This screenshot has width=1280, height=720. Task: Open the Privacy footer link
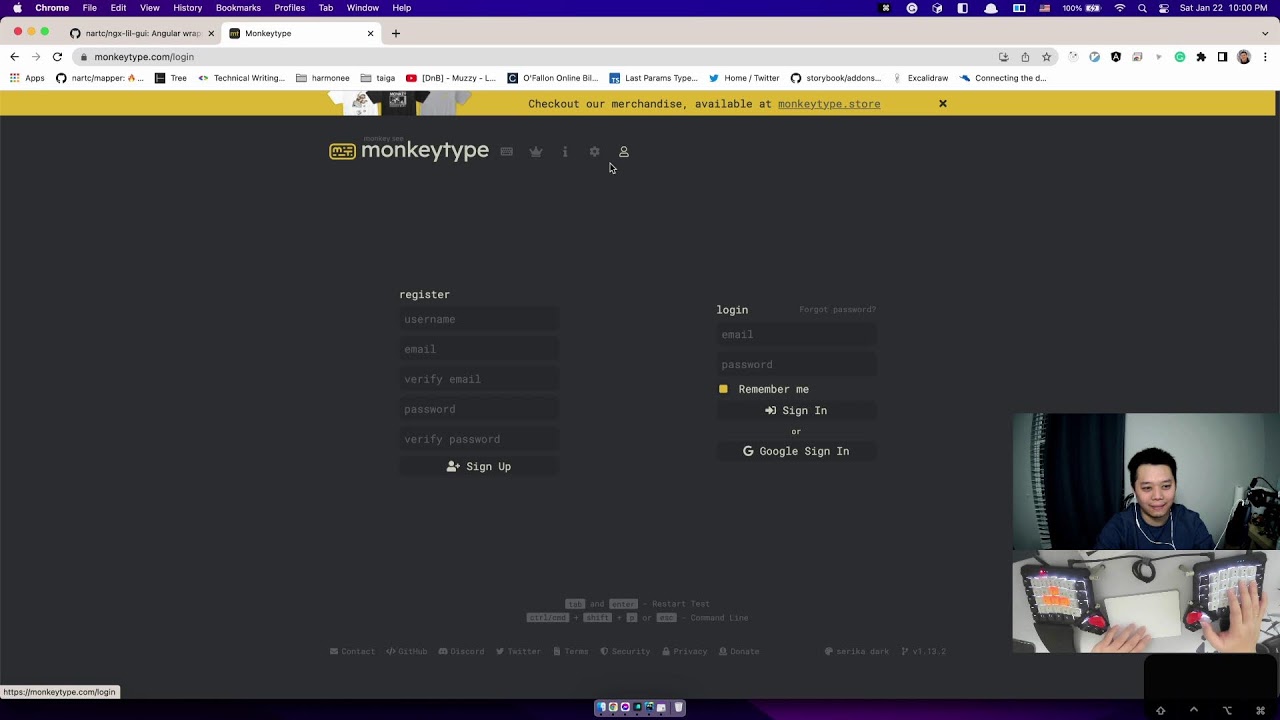pyautogui.click(x=684, y=651)
